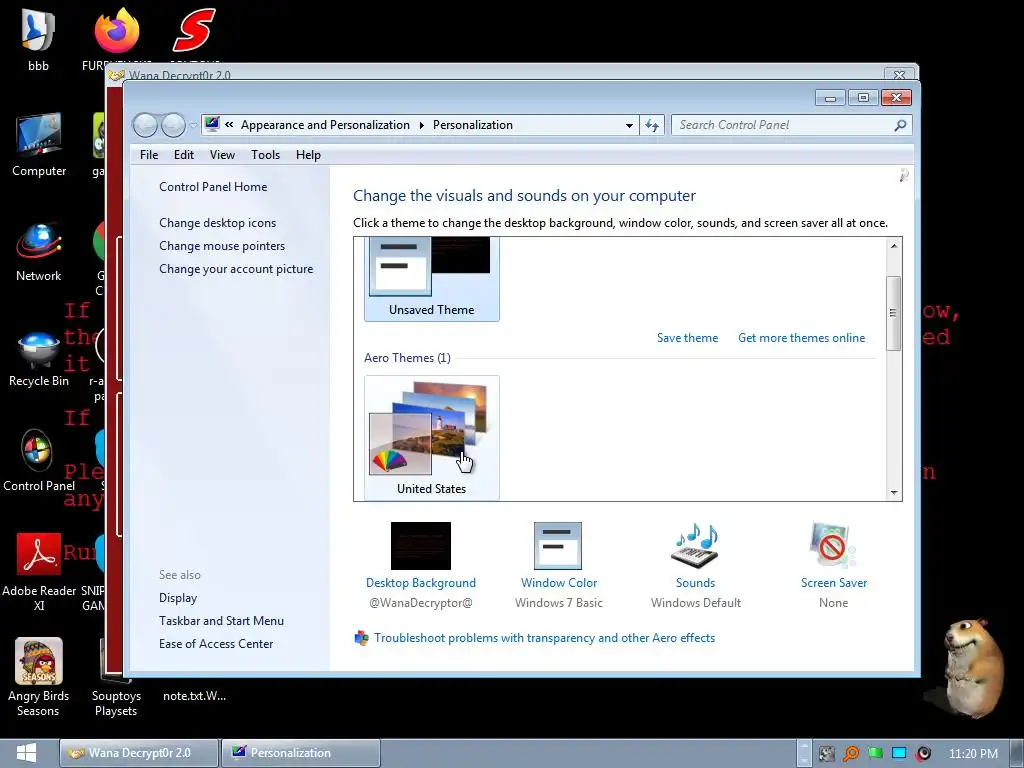This screenshot has height=768, width=1024.
Task: Click the orange magnifier tray icon
Action: point(851,754)
